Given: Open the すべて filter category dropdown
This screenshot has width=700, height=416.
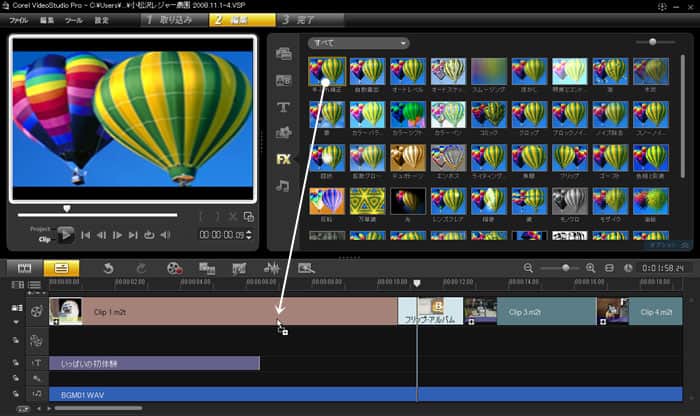Looking at the screenshot, I should (x=358, y=43).
